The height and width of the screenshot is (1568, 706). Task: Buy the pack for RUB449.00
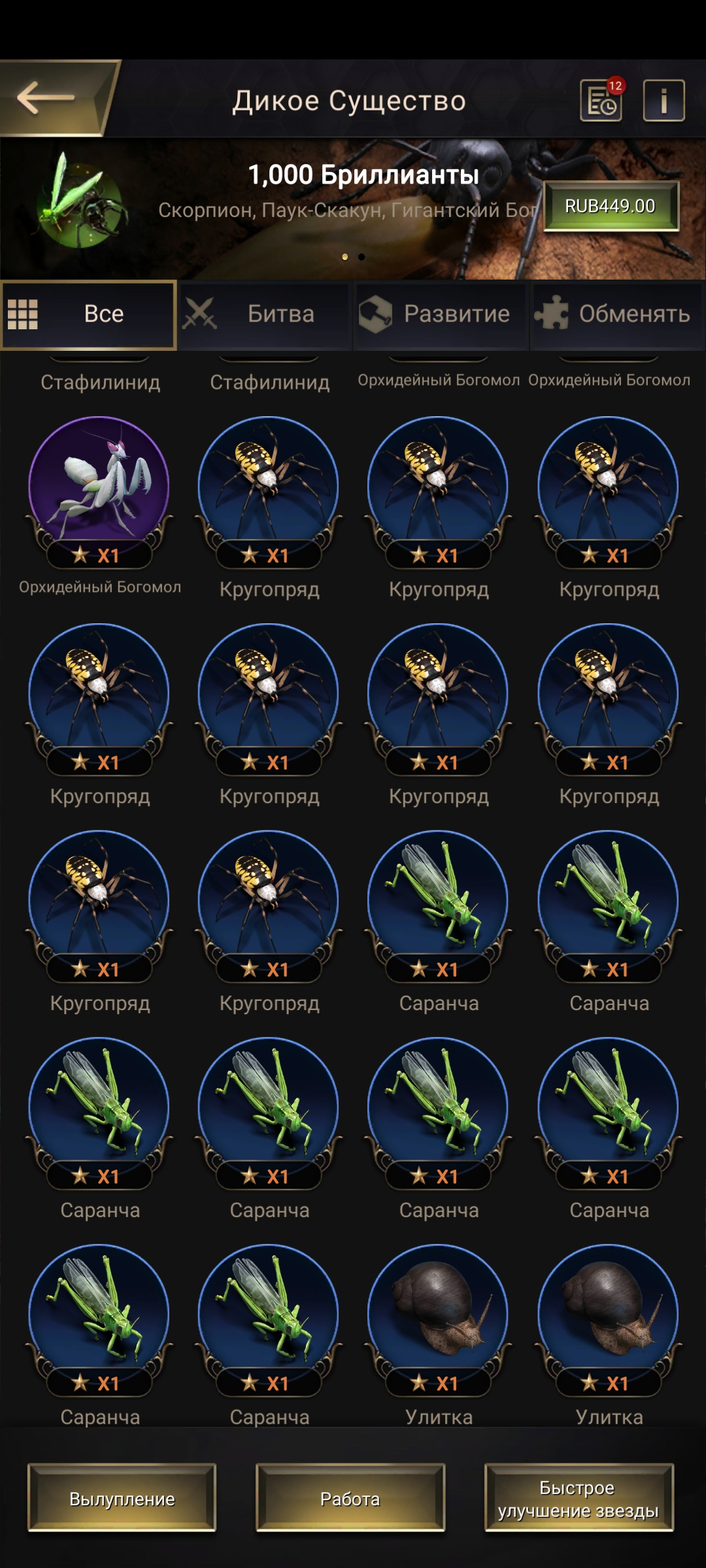(611, 206)
